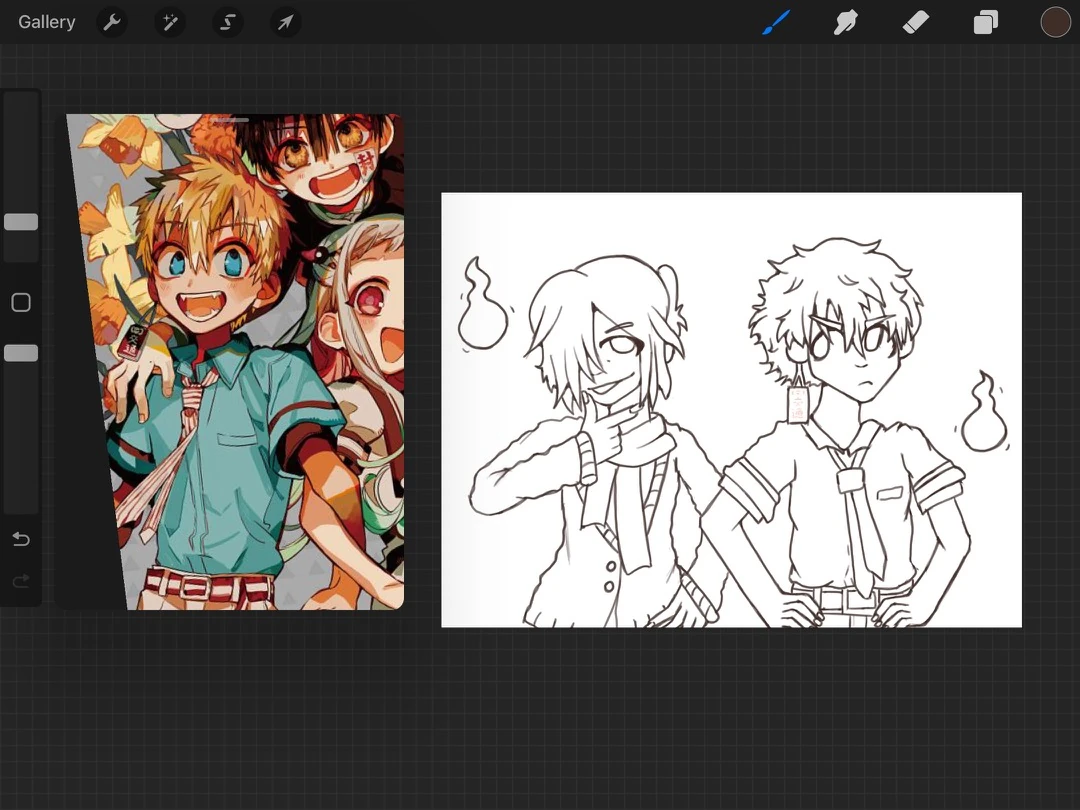Tap the brush size slider
Image resolution: width=1080 pixels, height=810 pixels.
tap(21, 222)
